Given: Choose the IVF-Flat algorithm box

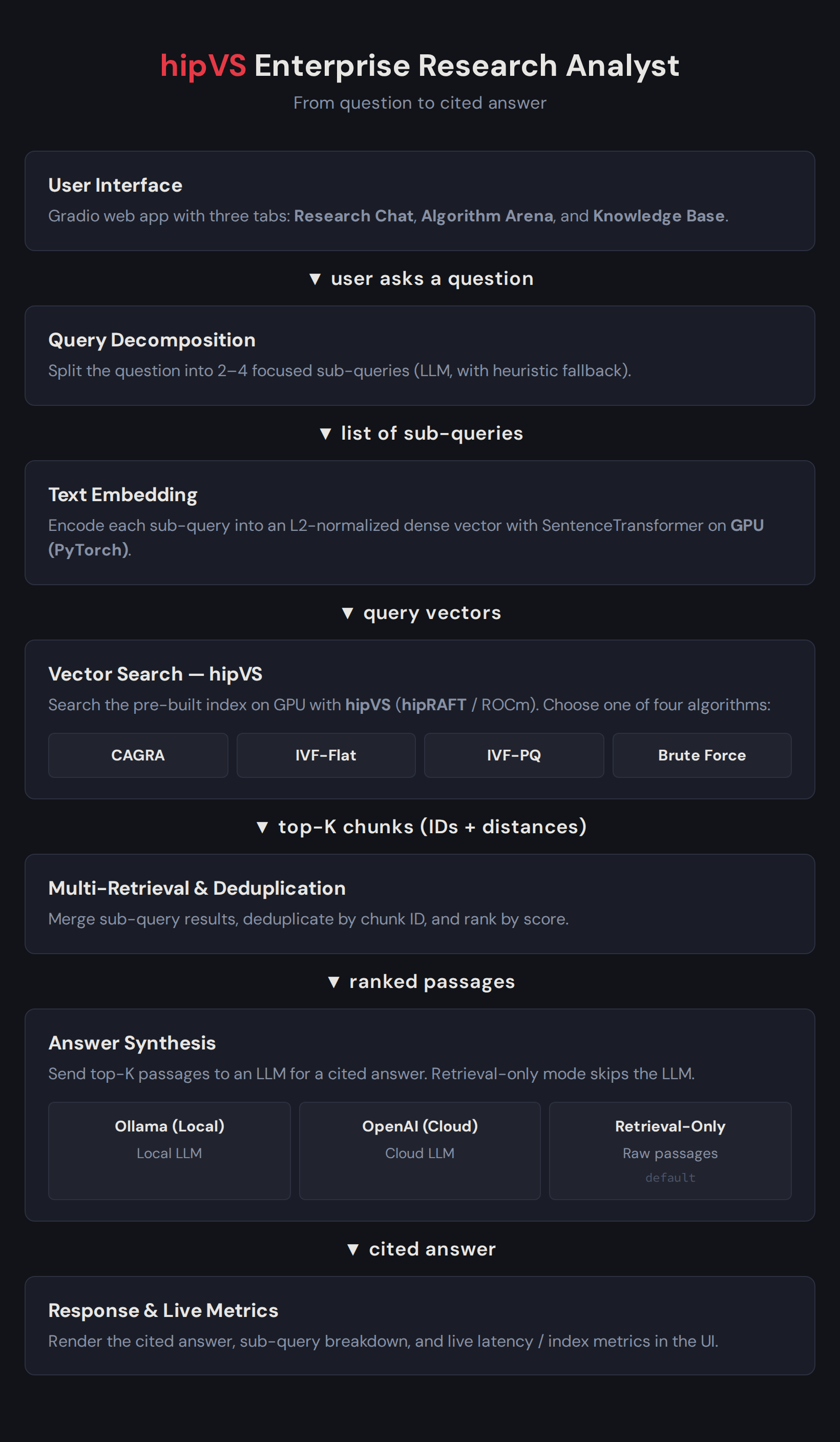Looking at the screenshot, I should (326, 755).
